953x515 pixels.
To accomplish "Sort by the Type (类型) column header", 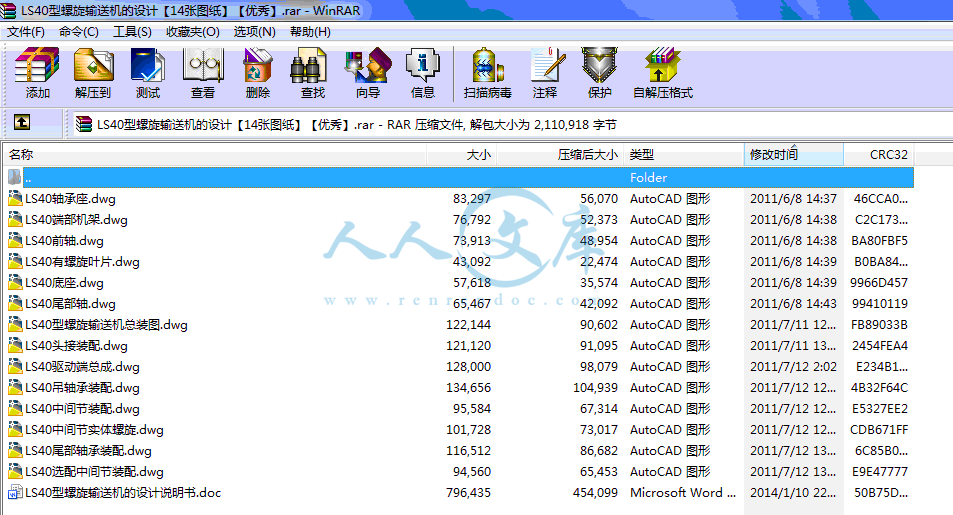I will point(684,154).
